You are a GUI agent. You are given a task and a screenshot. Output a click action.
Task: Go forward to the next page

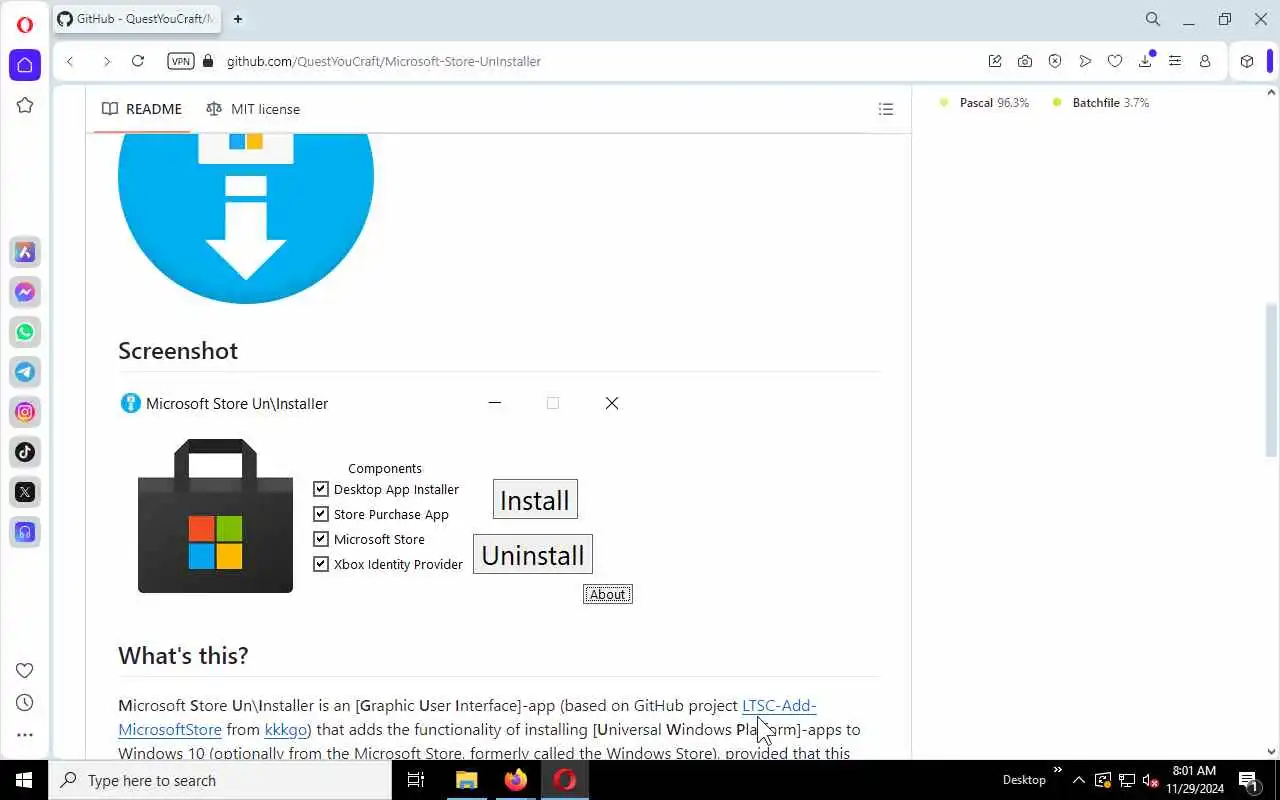click(106, 61)
